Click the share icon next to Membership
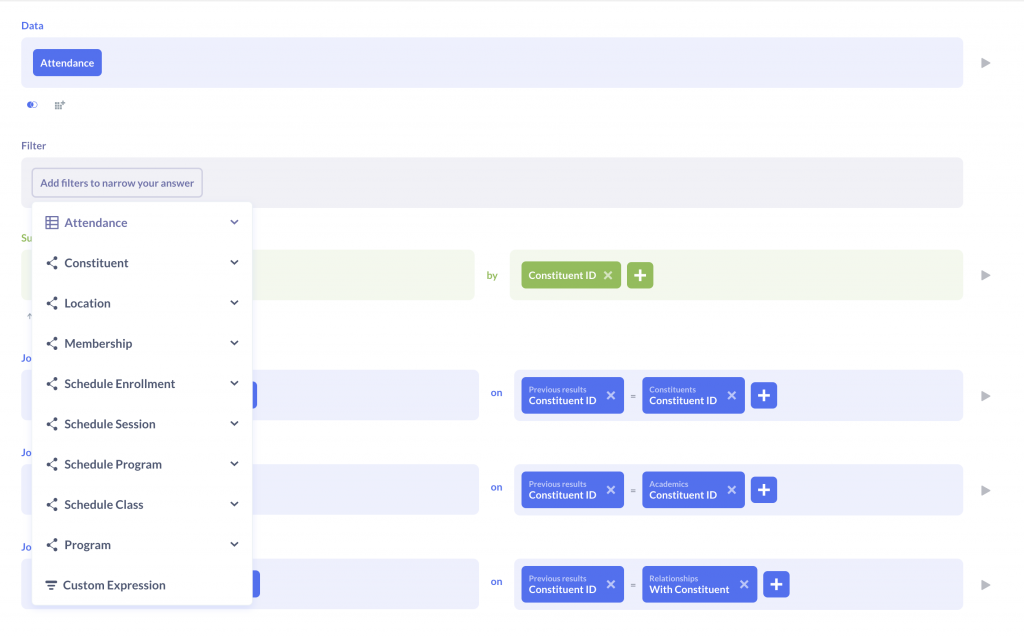 pos(52,344)
